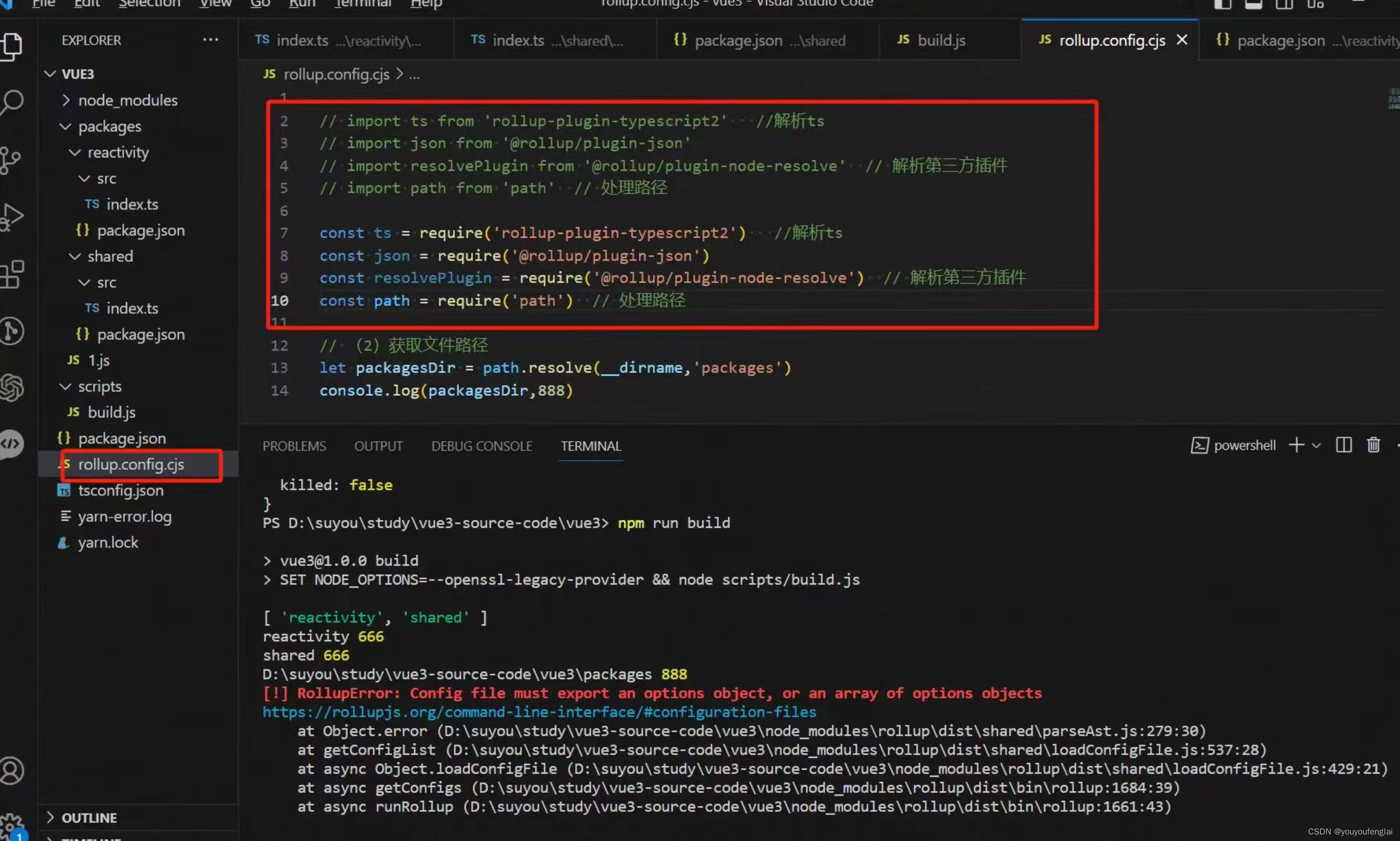Collapse the packages folder
Viewport: 1400px width, 841px height.
coord(66,126)
